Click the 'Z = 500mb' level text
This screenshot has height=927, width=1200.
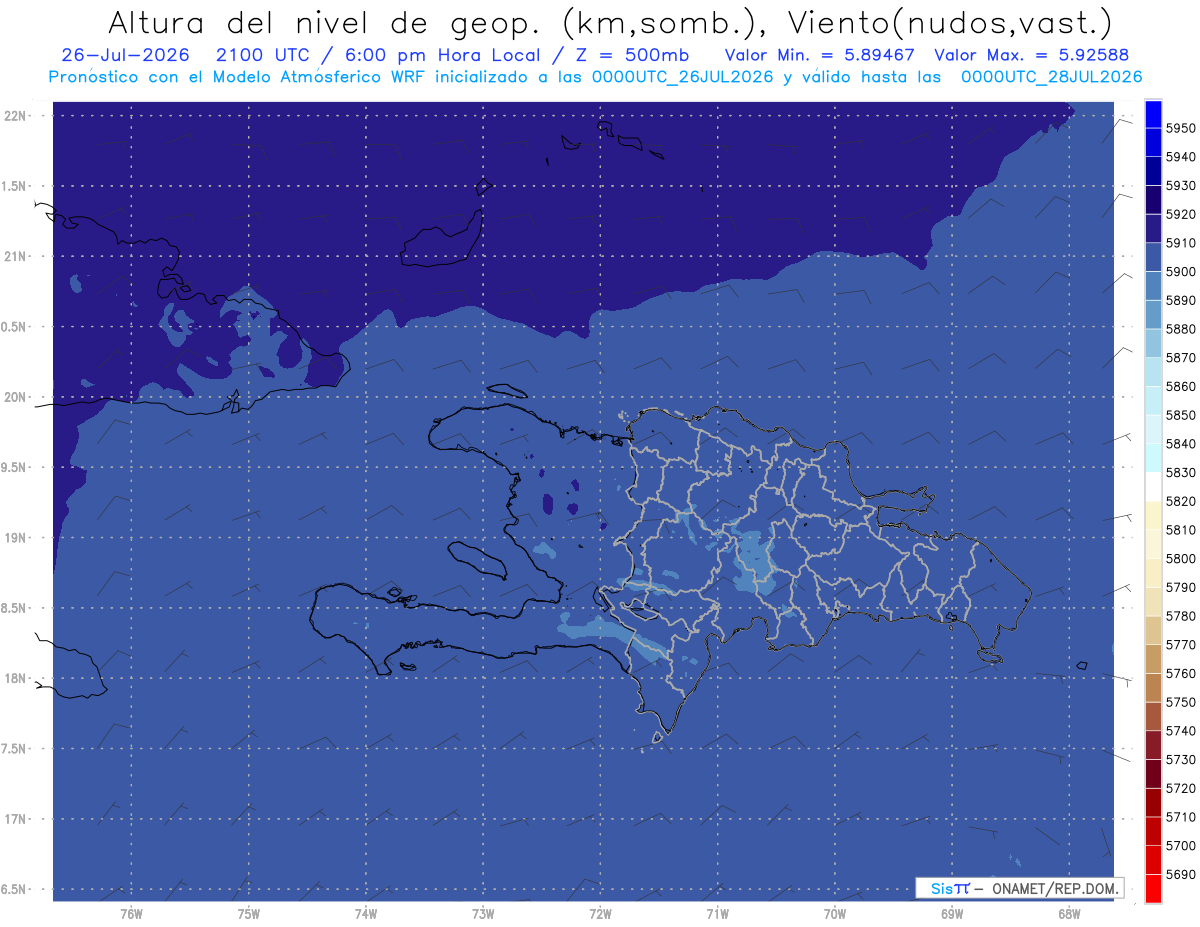pos(631,56)
